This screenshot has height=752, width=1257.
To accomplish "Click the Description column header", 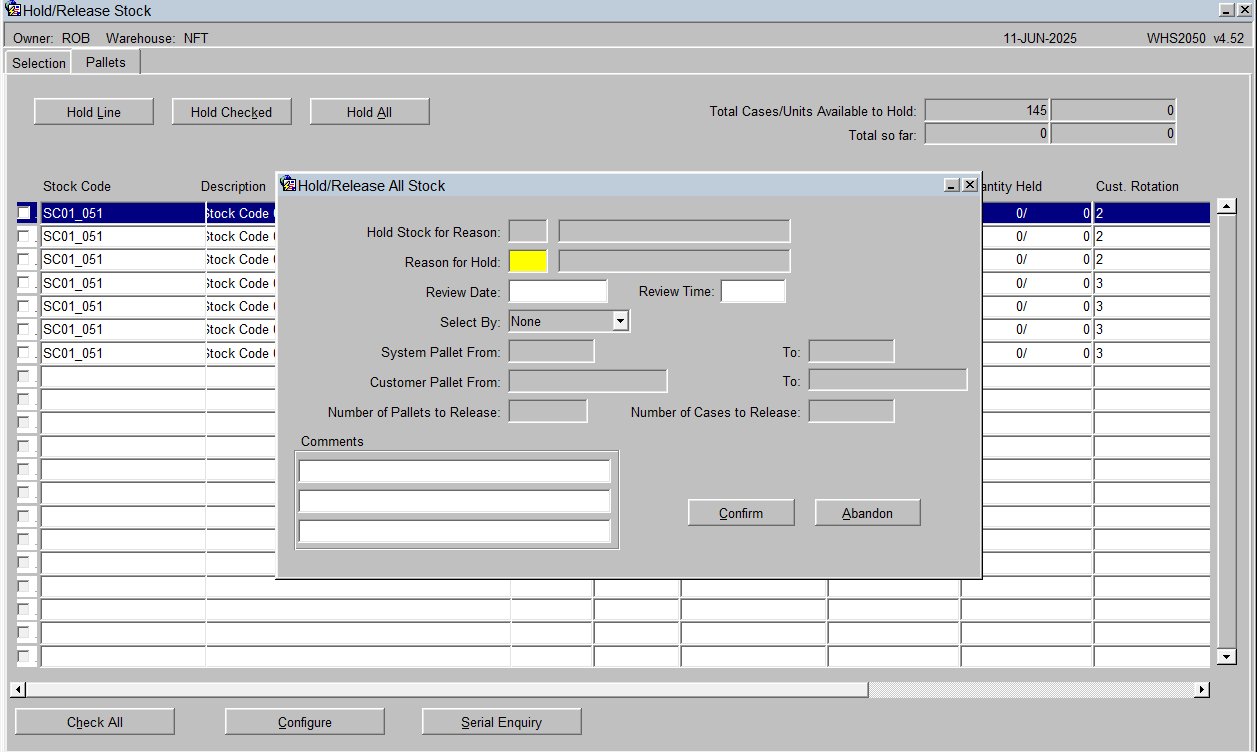I will pos(234,186).
